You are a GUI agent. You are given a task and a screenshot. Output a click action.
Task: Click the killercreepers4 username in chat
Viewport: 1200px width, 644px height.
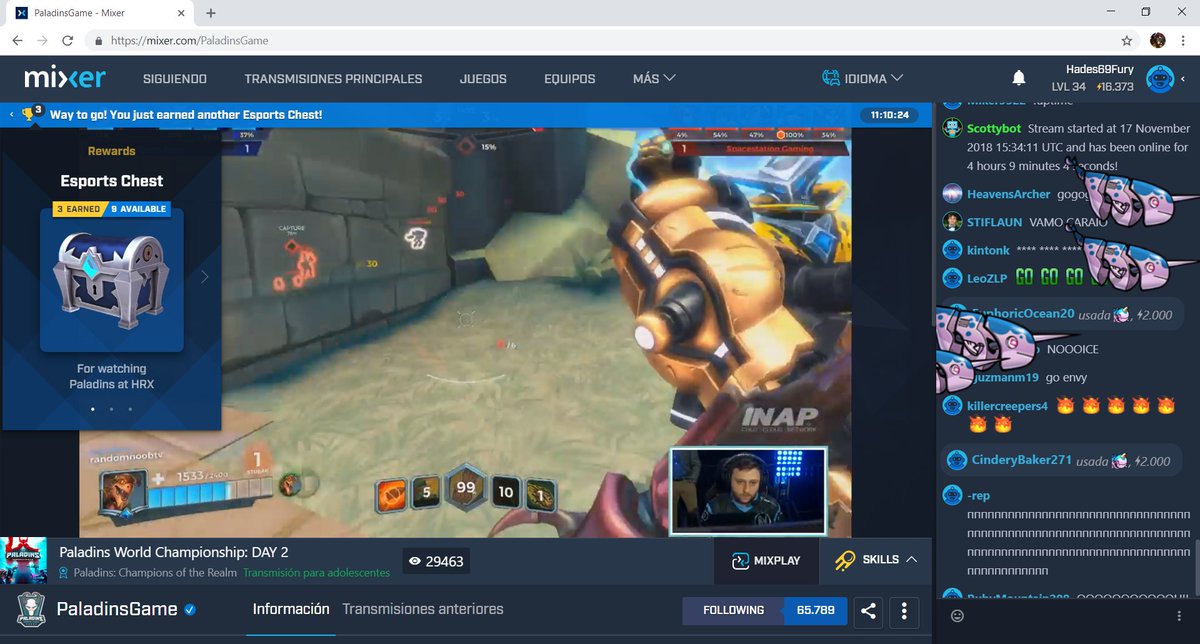point(1007,406)
